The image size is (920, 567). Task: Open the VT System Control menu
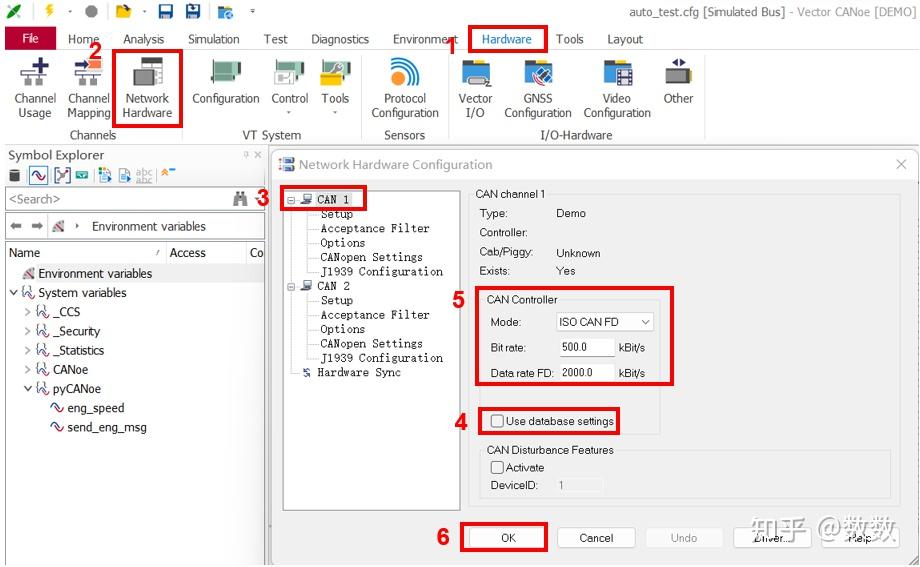pyautogui.click(x=289, y=87)
